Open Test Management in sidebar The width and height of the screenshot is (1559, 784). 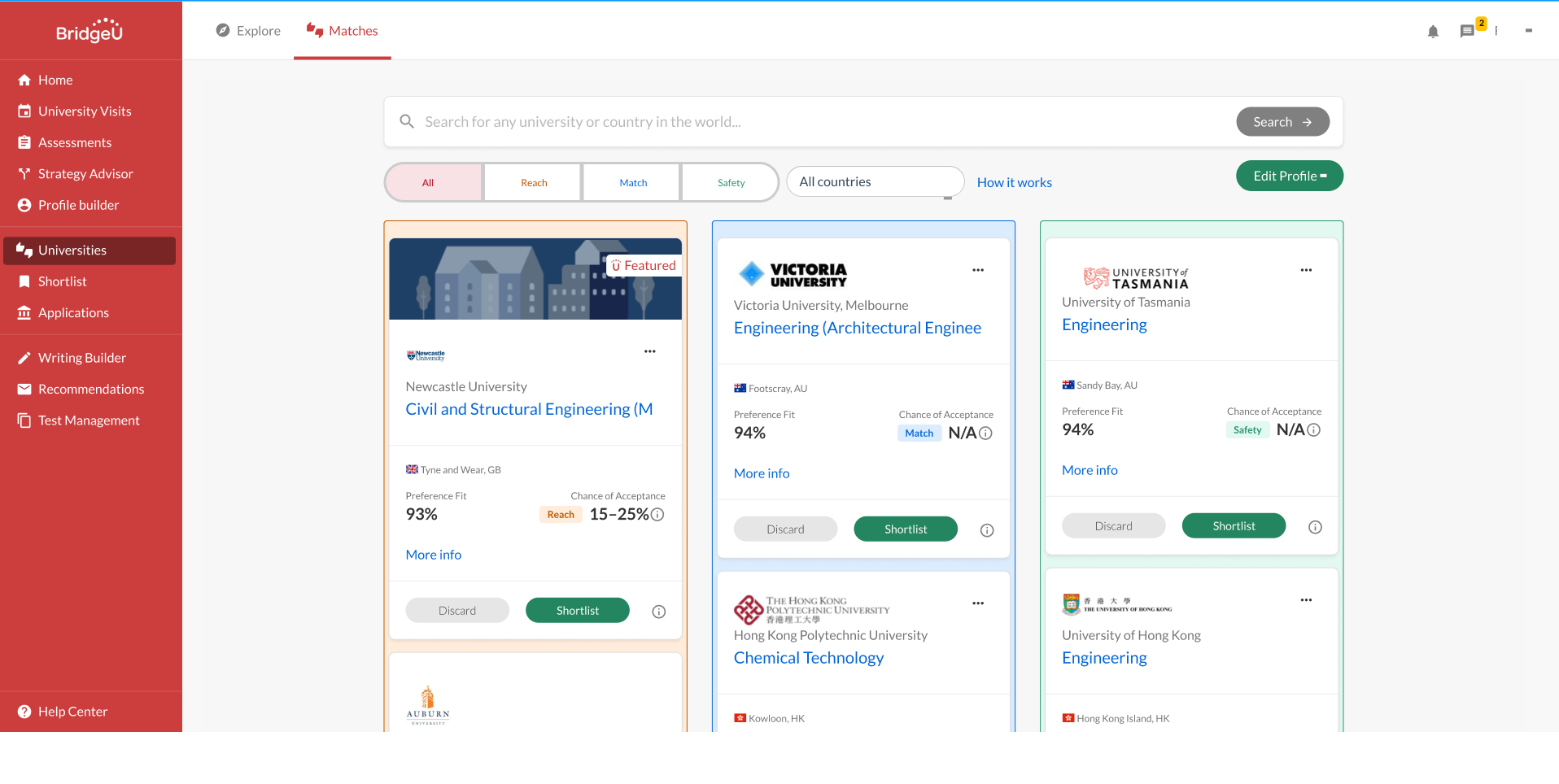90,420
